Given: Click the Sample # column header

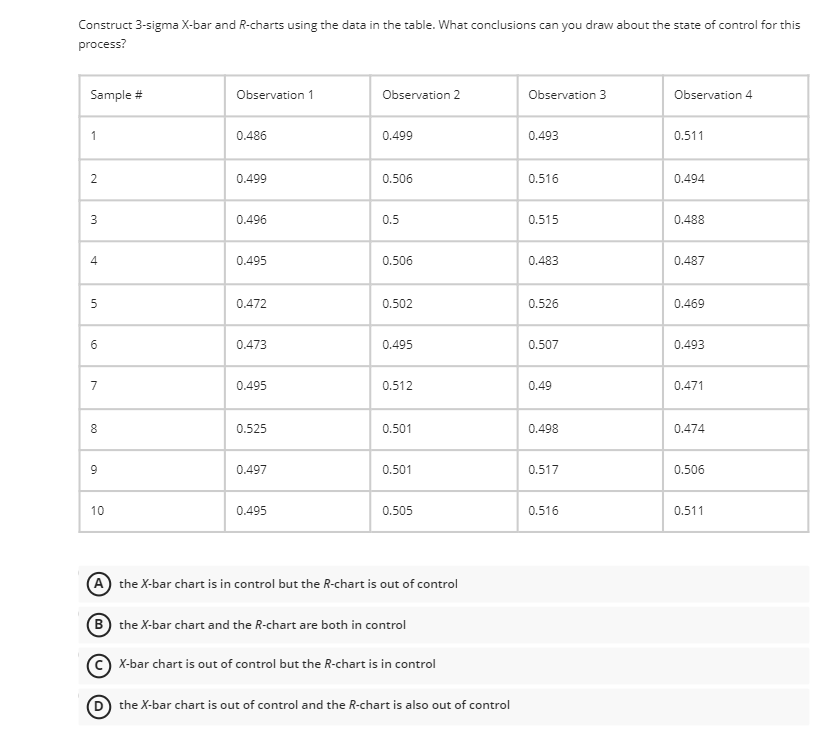Looking at the screenshot, I should pos(112,94).
